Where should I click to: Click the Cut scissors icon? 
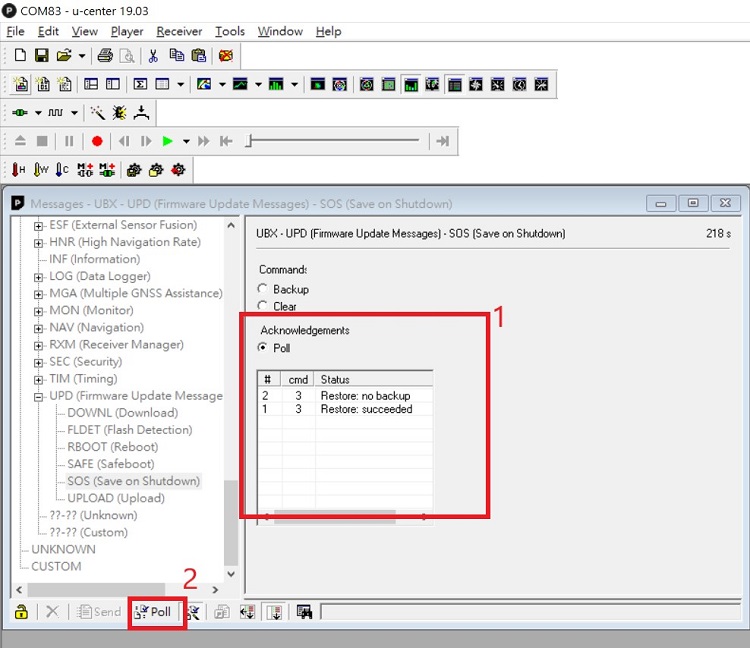coord(153,56)
